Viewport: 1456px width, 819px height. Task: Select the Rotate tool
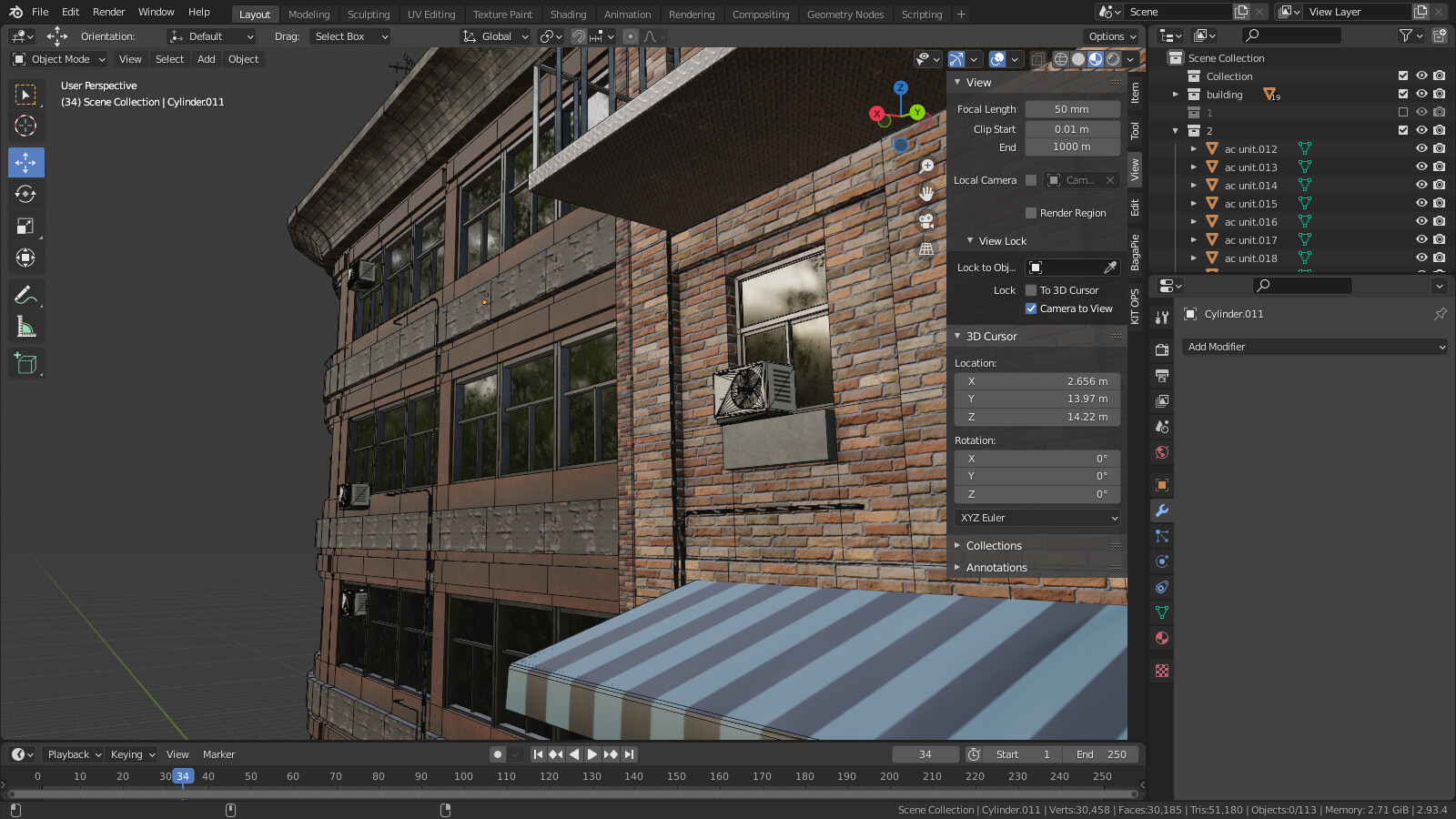click(x=25, y=194)
